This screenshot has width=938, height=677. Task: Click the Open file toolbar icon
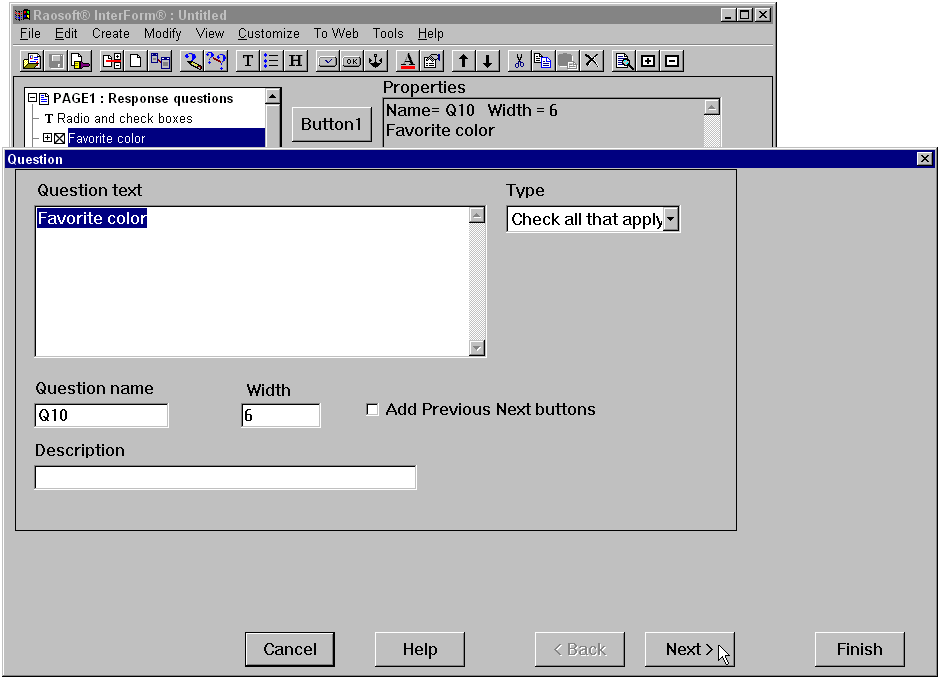pyautogui.click(x=32, y=61)
